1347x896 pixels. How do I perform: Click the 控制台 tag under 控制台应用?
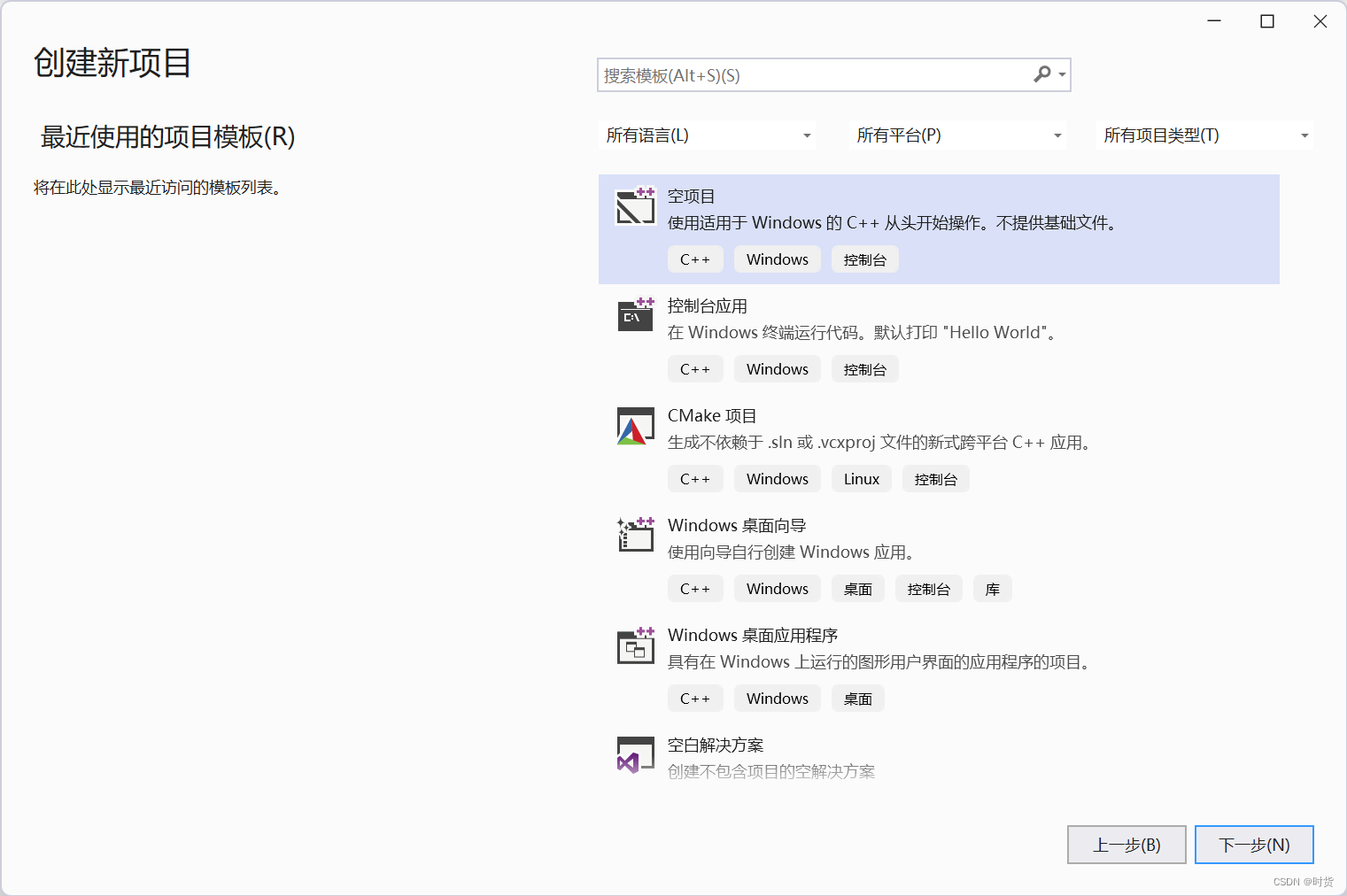click(x=865, y=369)
